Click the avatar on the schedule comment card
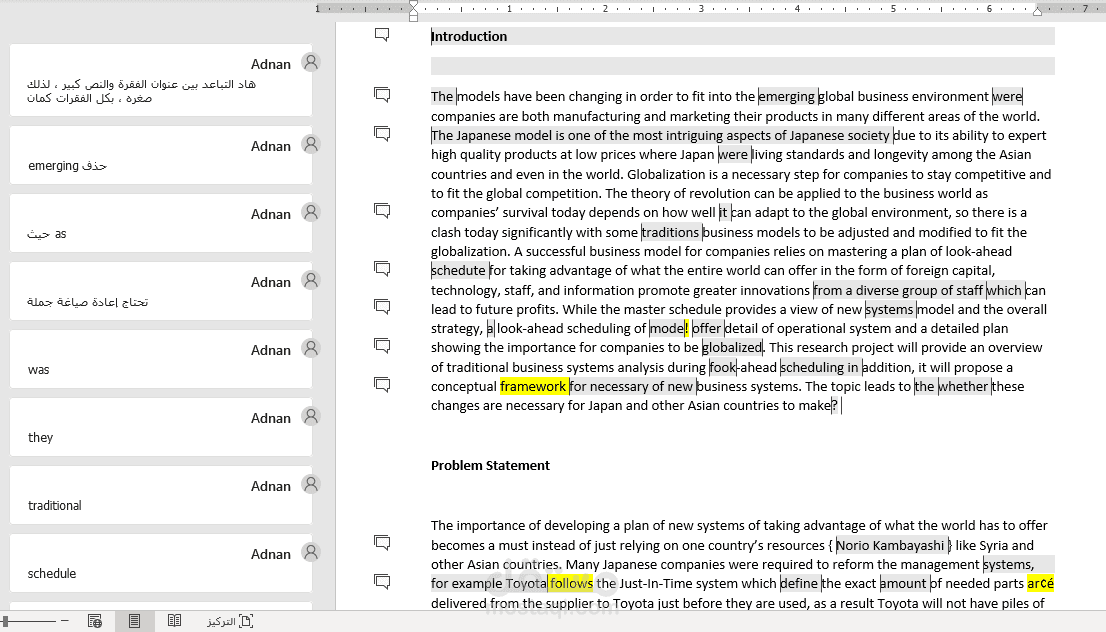 click(310, 553)
